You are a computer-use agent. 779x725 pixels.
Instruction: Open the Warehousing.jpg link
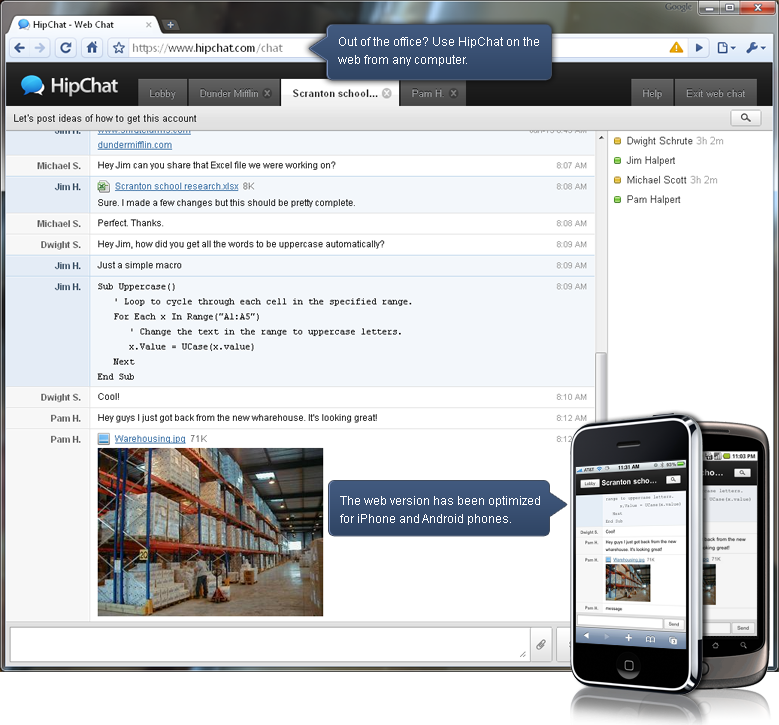(150, 439)
